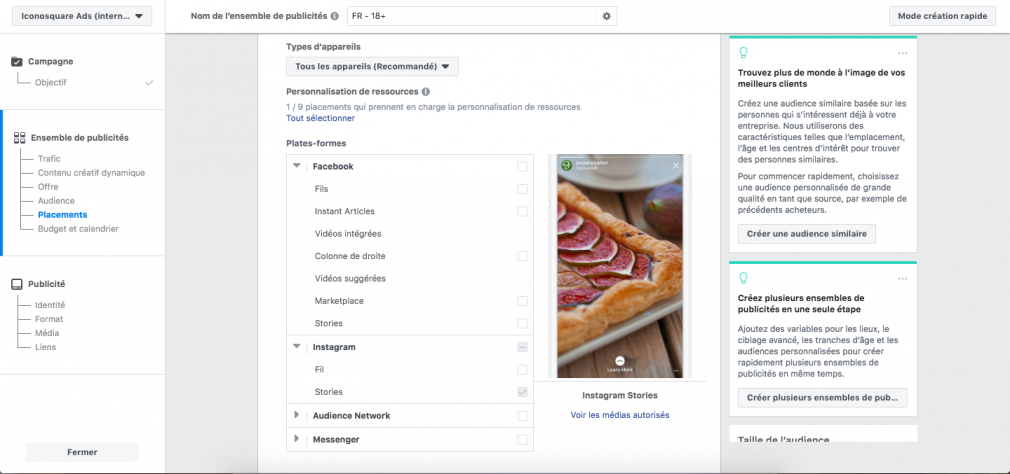
Task: Open Budget et calendrier section
Action: coord(78,229)
